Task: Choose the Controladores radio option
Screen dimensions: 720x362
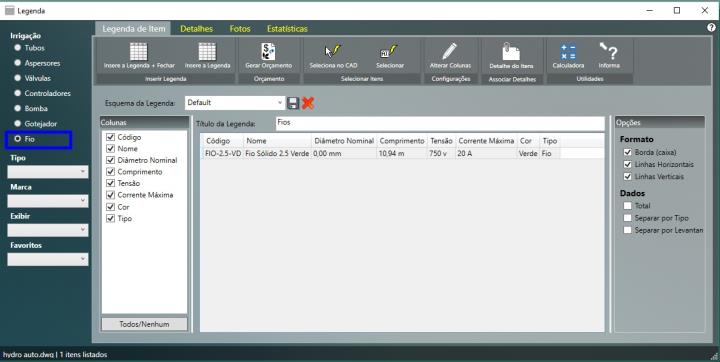Action: click(17, 93)
